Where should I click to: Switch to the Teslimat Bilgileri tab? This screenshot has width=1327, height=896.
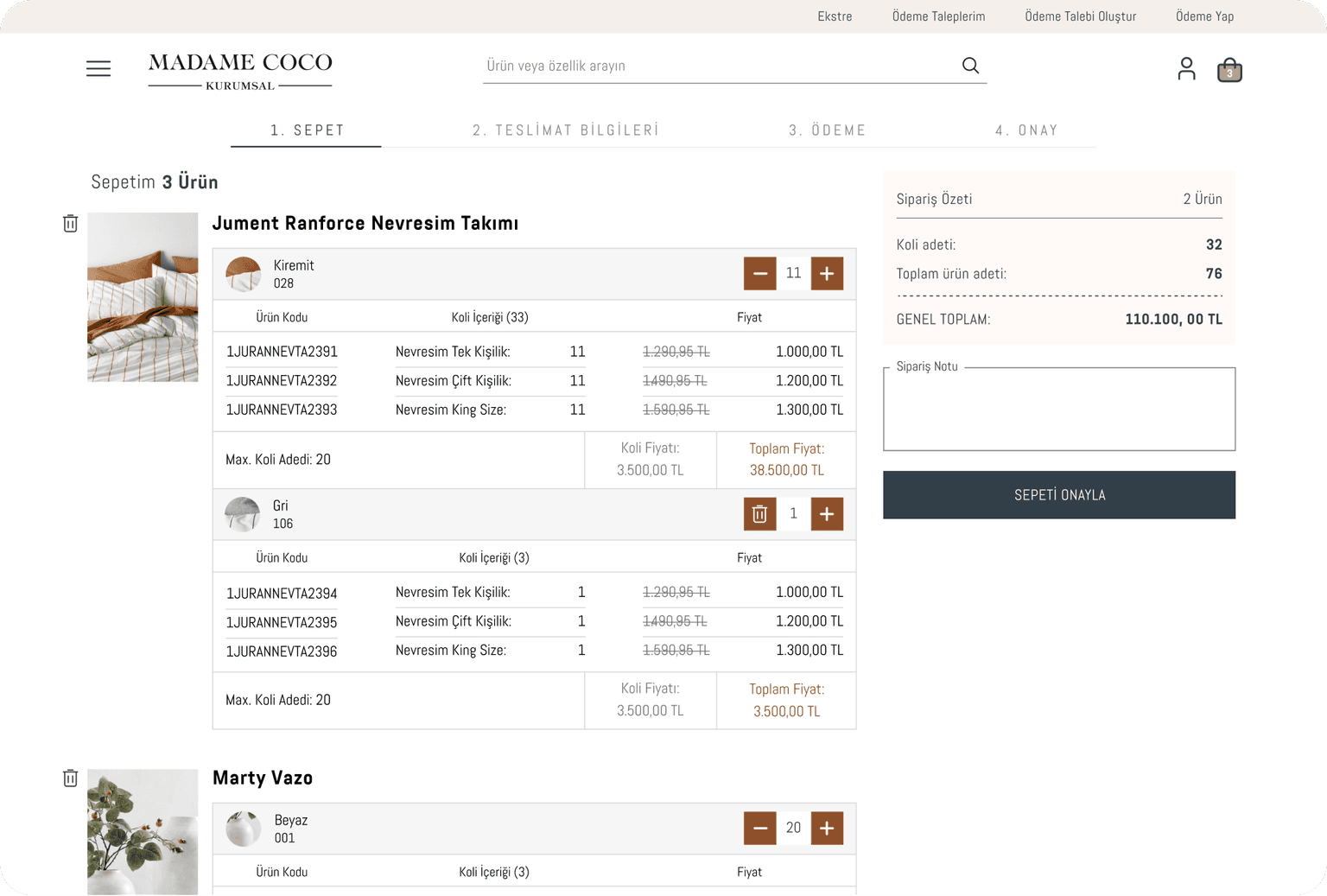pyautogui.click(x=566, y=130)
